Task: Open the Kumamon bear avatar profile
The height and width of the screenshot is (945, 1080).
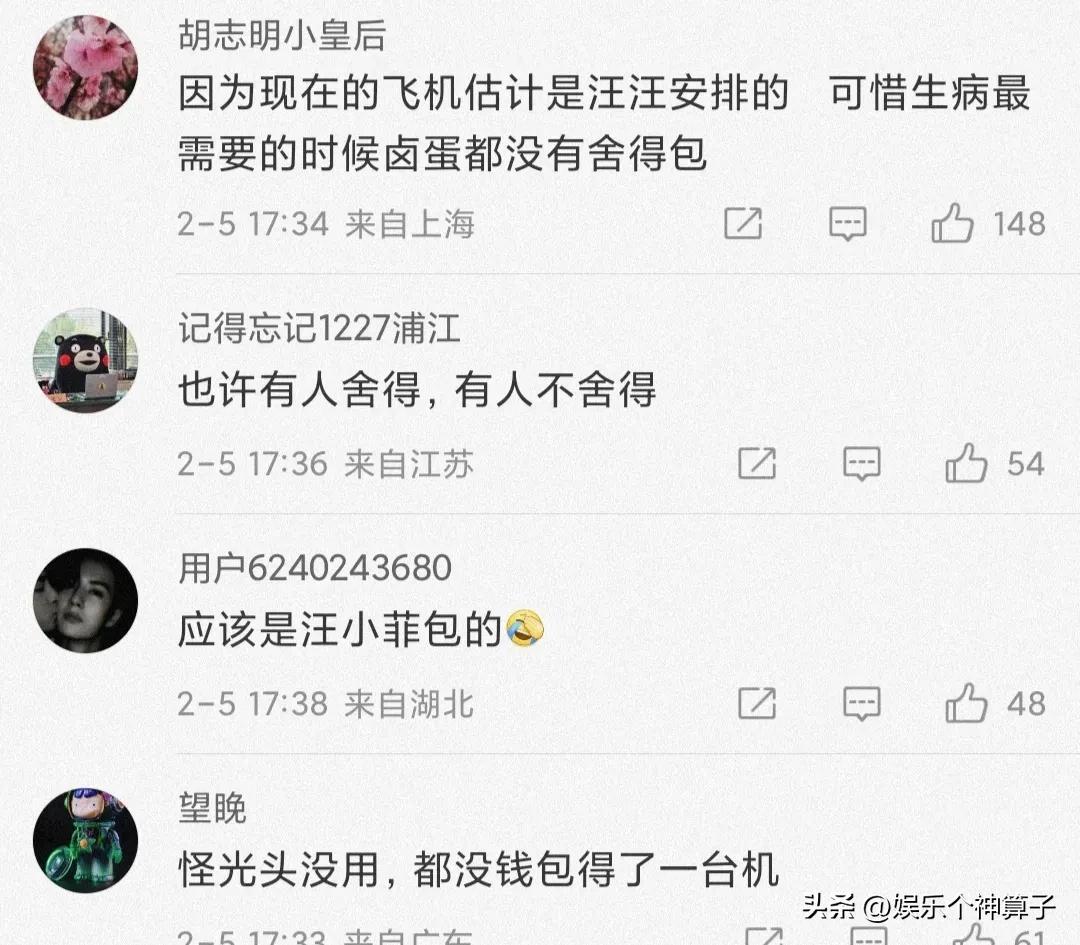Action: click(85, 360)
